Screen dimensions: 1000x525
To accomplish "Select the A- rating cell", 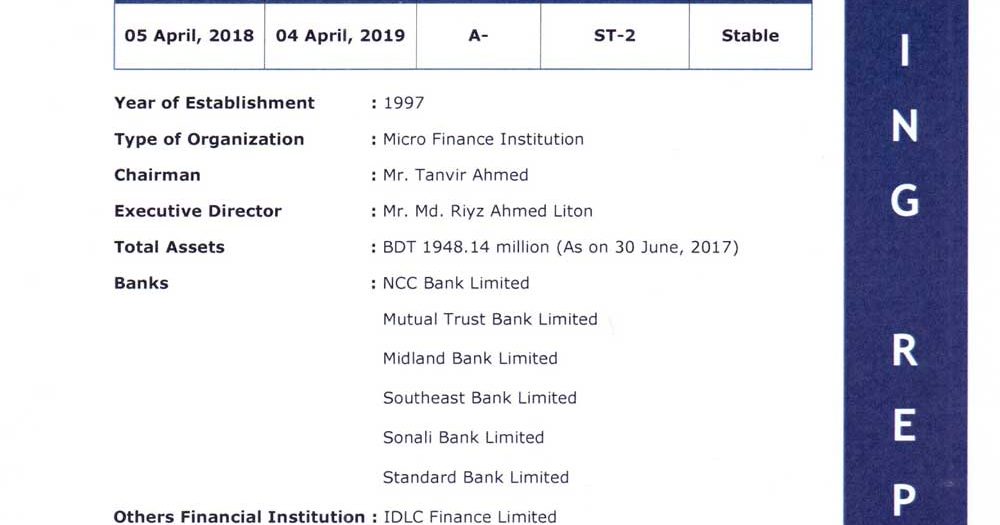I will click(x=478, y=36).
